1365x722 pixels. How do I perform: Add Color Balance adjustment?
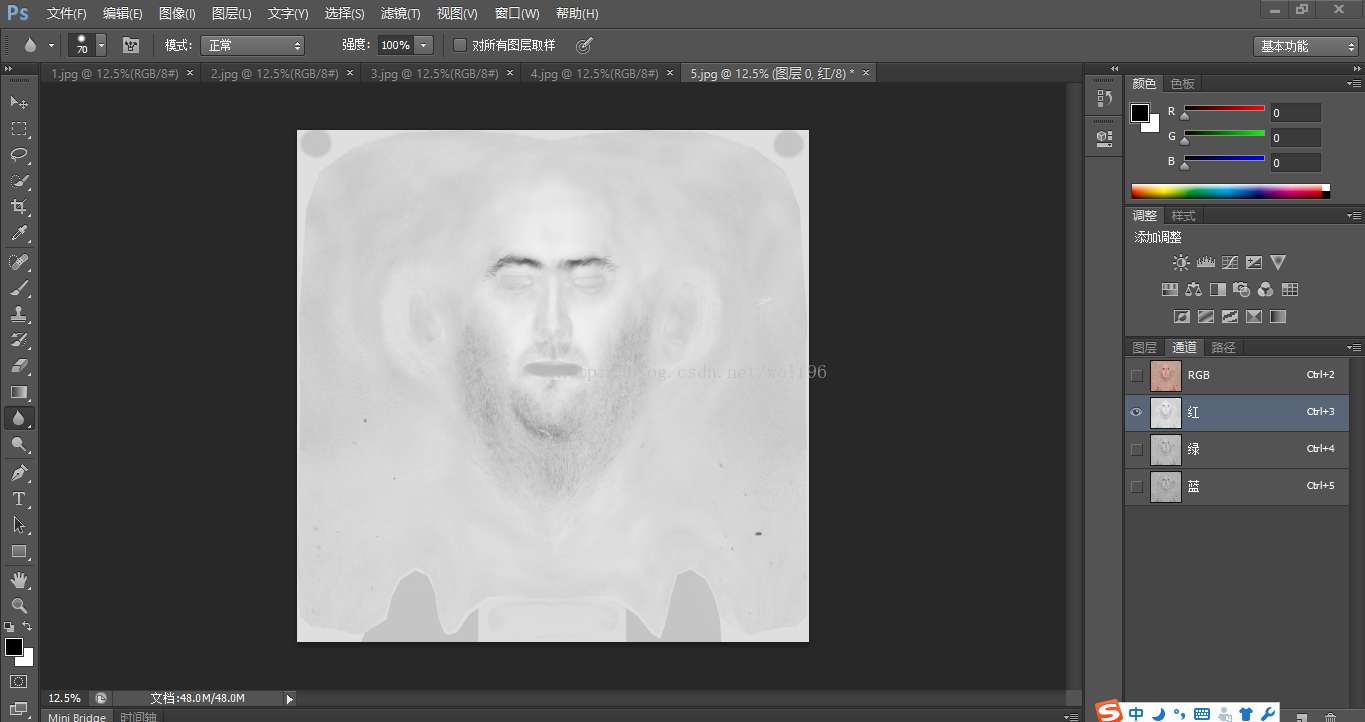(1194, 290)
